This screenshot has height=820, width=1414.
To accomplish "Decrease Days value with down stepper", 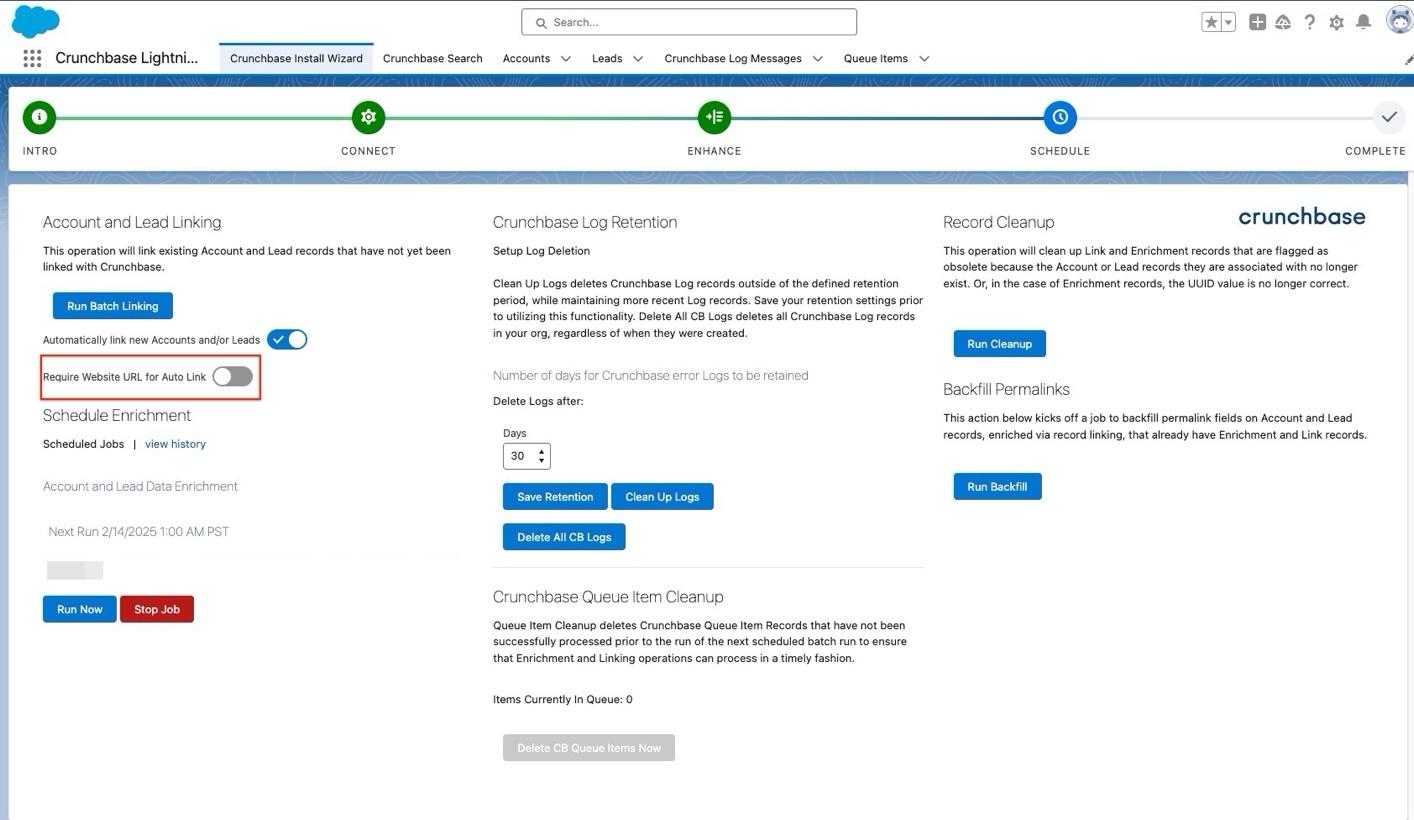I will [542, 461].
